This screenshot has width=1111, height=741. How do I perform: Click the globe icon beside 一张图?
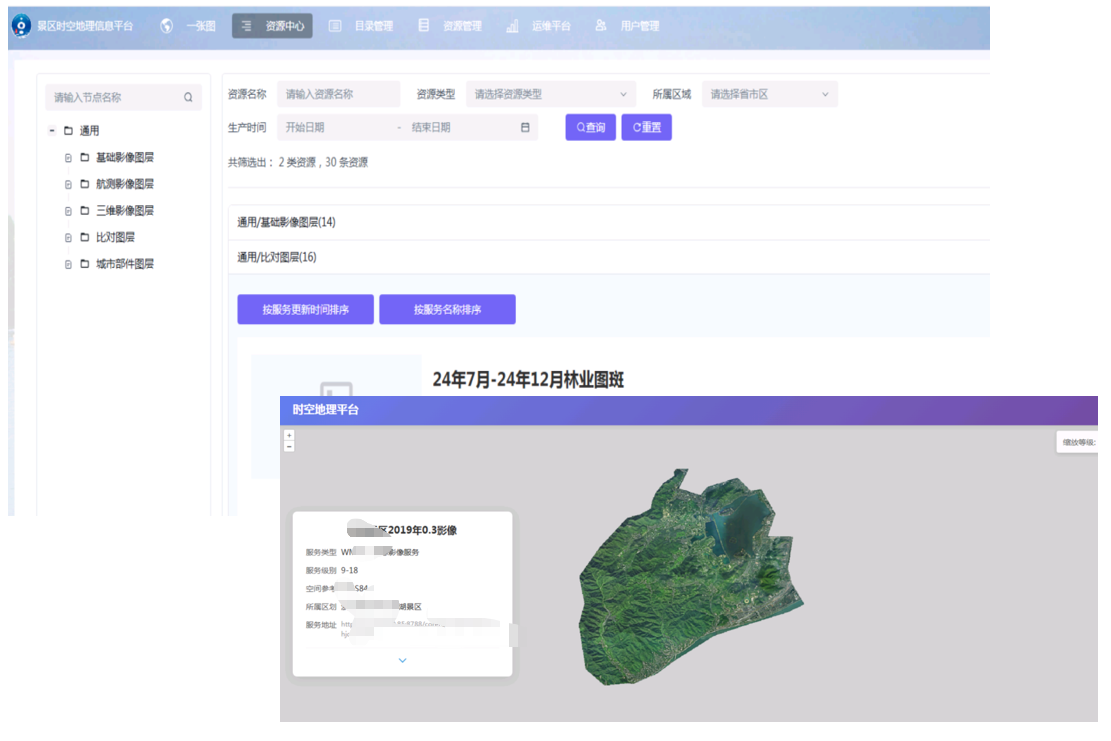[167, 26]
